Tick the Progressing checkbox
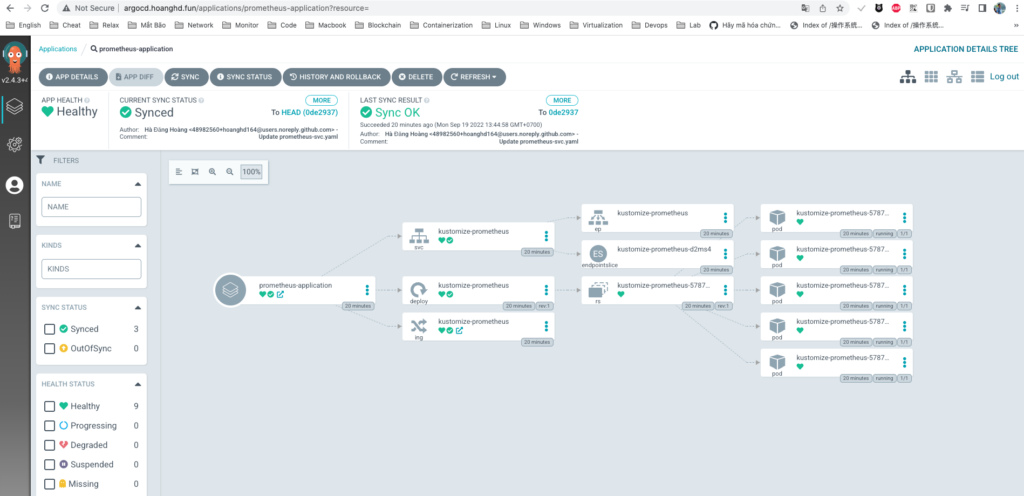Screen dimensions: 1024x496 50,426
